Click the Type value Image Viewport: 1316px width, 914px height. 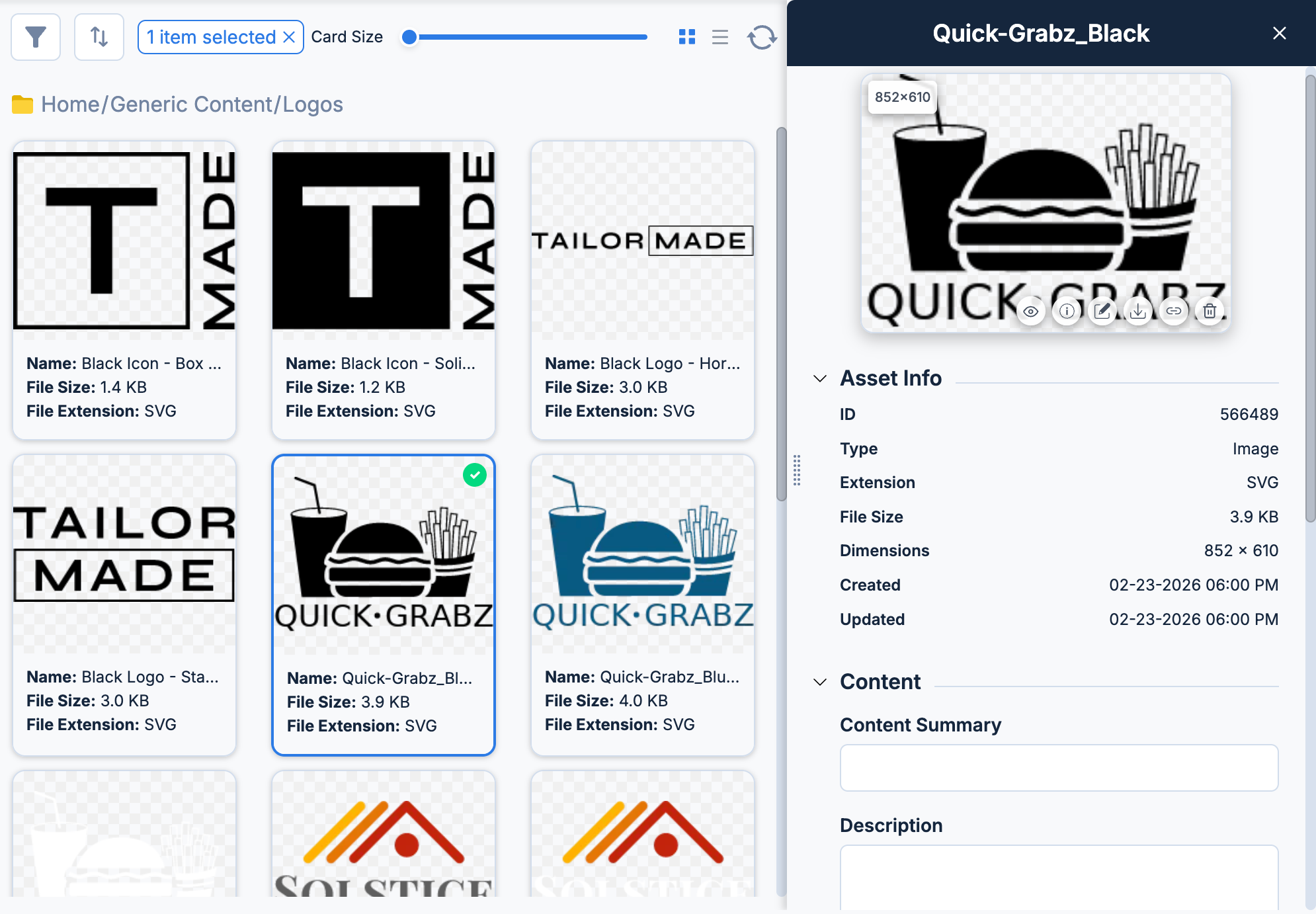(x=1255, y=448)
